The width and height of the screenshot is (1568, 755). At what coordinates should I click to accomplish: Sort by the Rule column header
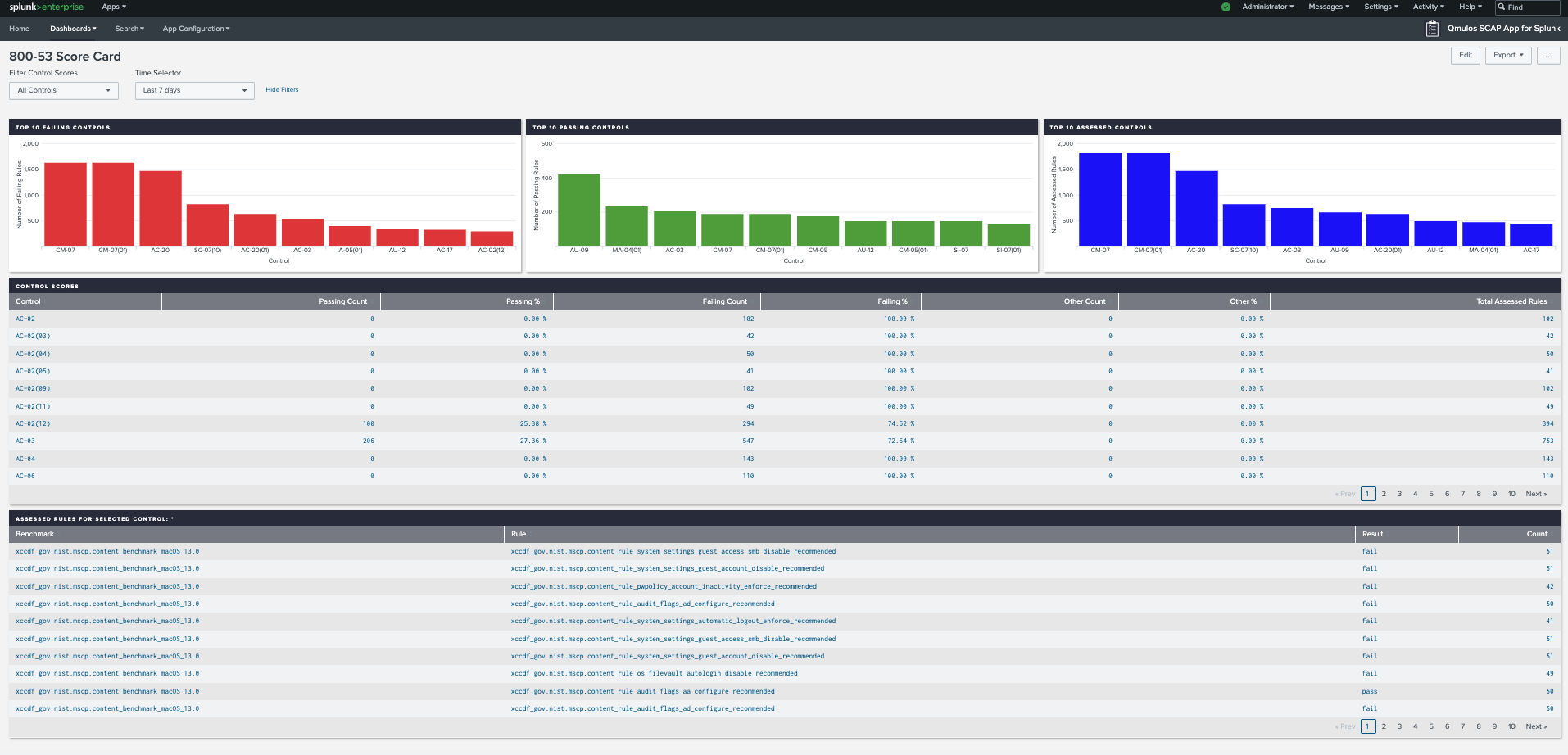click(x=930, y=534)
